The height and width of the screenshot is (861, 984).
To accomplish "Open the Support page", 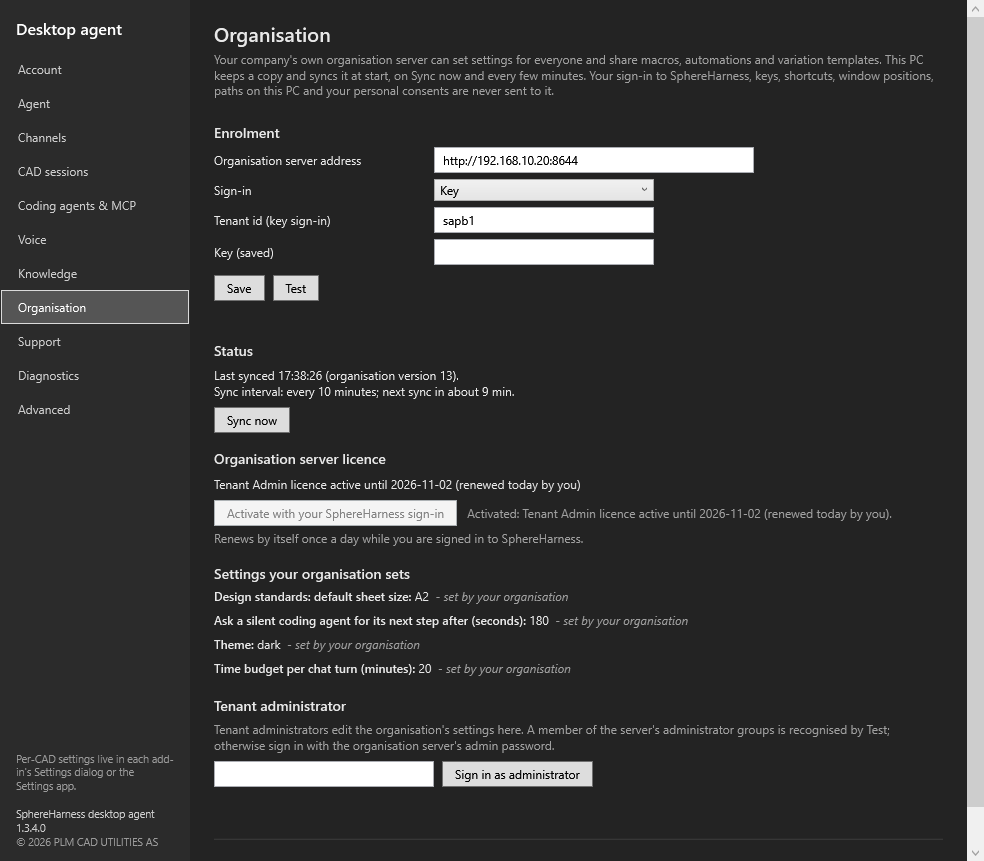I will click(95, 341).
